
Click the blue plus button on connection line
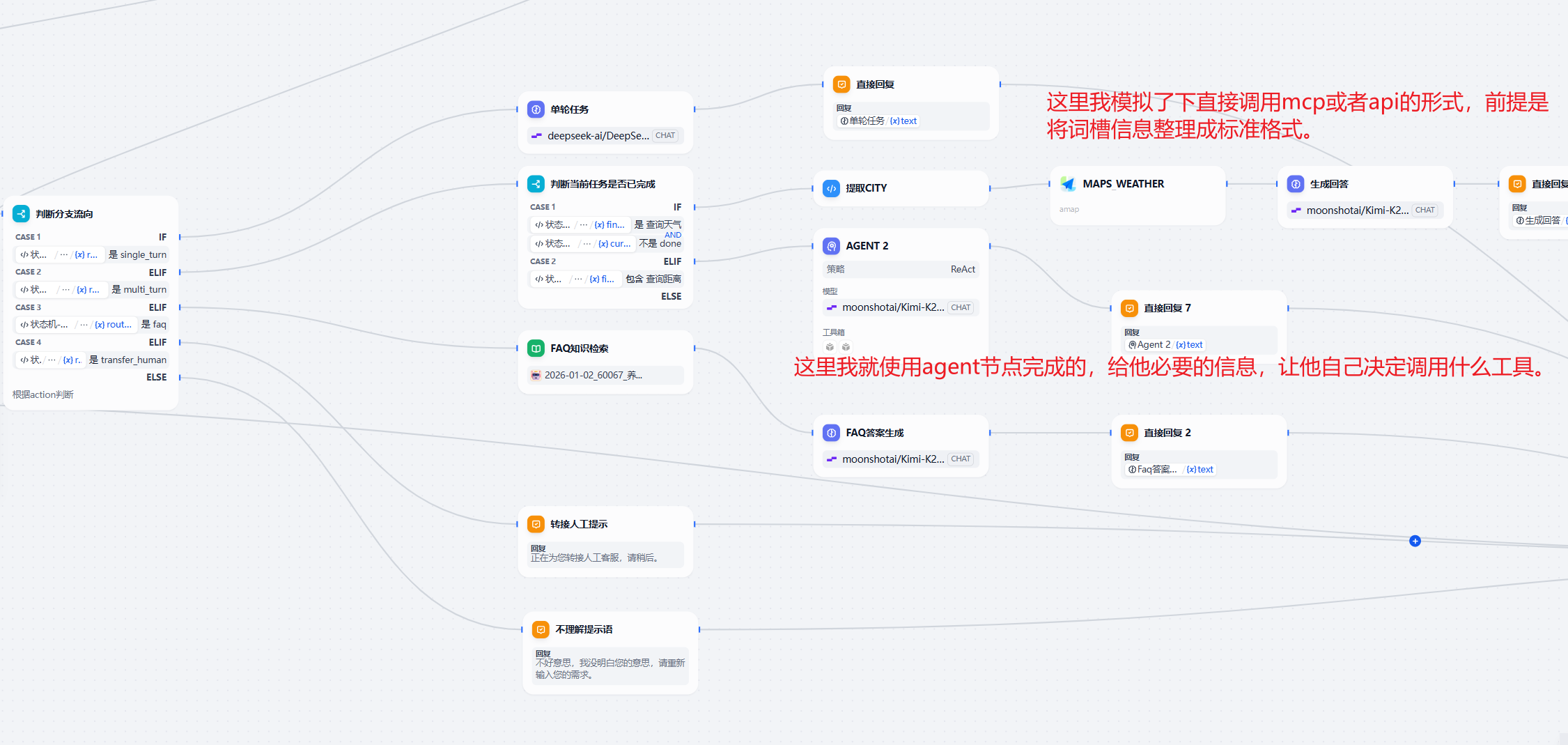point(1415,541)
